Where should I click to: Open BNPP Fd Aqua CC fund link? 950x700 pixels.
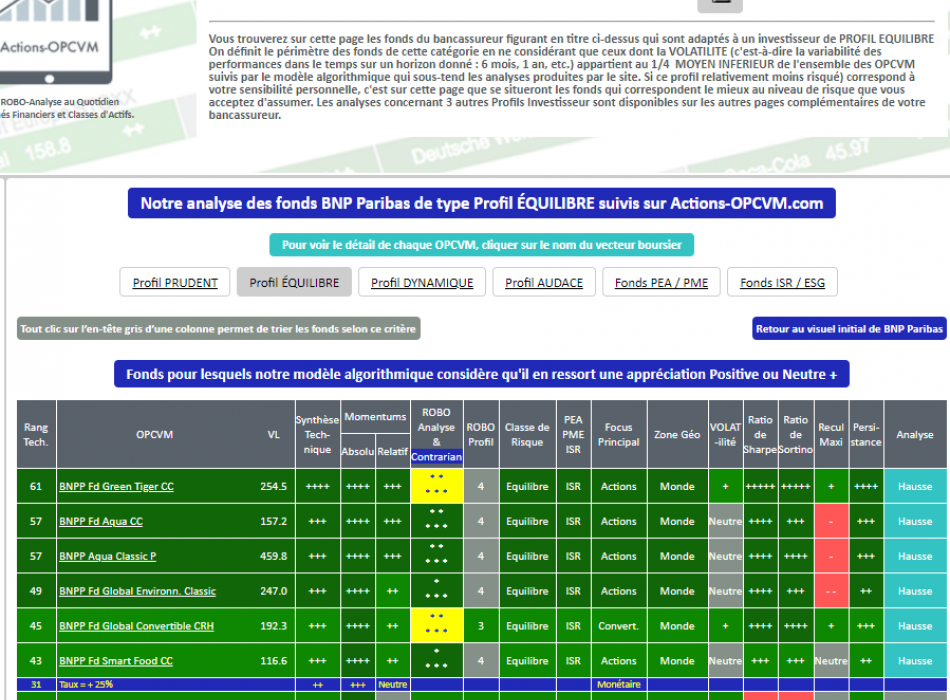click(x=101, y=521)
